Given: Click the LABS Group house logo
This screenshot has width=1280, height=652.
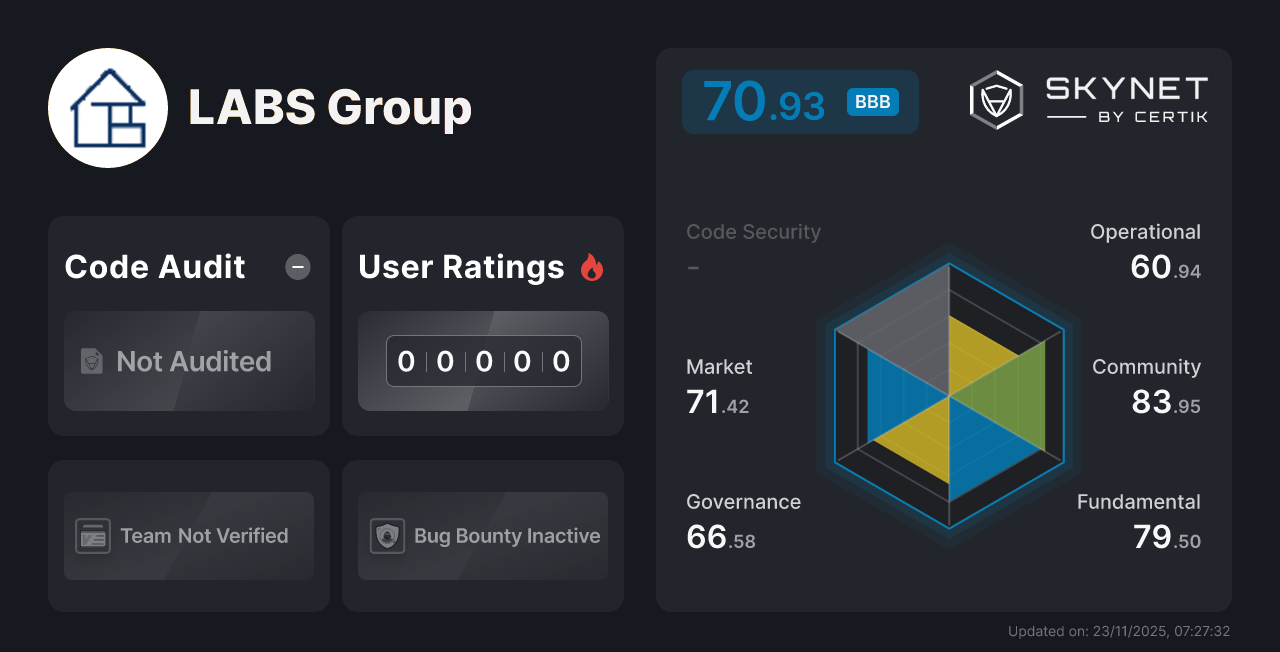Looking at the screenshot, I should click(x=108, y=107).
